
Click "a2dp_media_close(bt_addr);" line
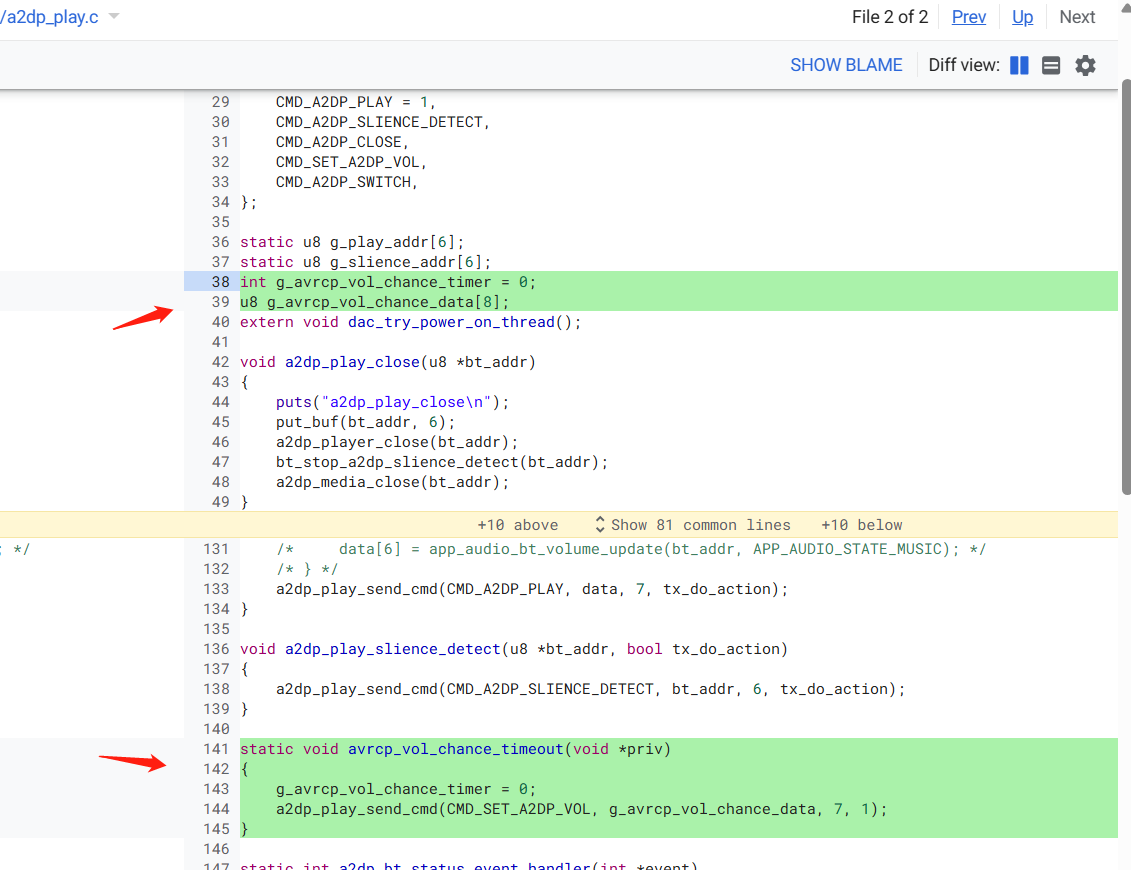(x=392, y=483)
